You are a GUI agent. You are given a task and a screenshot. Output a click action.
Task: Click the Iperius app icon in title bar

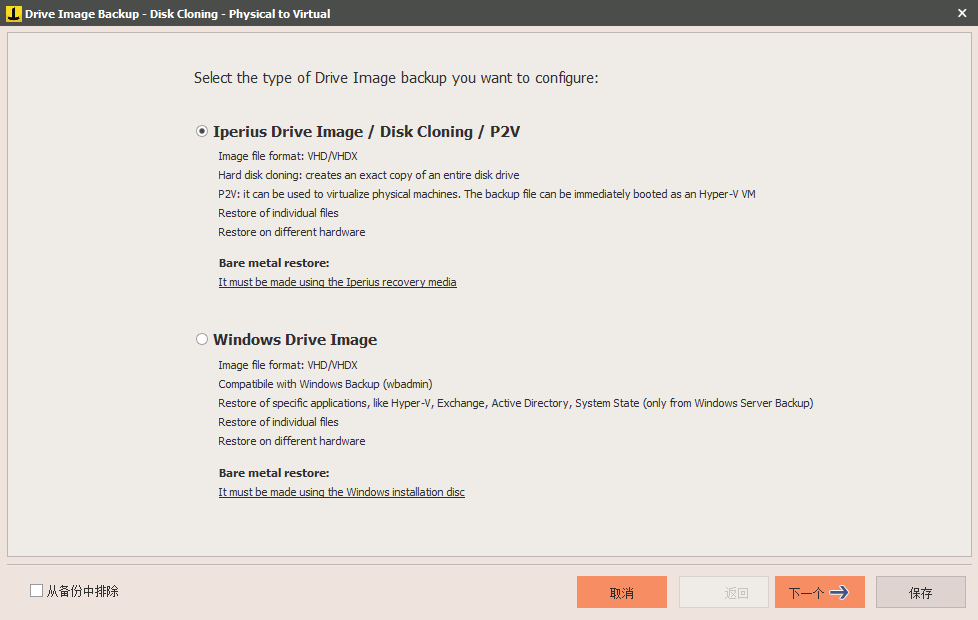pos(13,14)
